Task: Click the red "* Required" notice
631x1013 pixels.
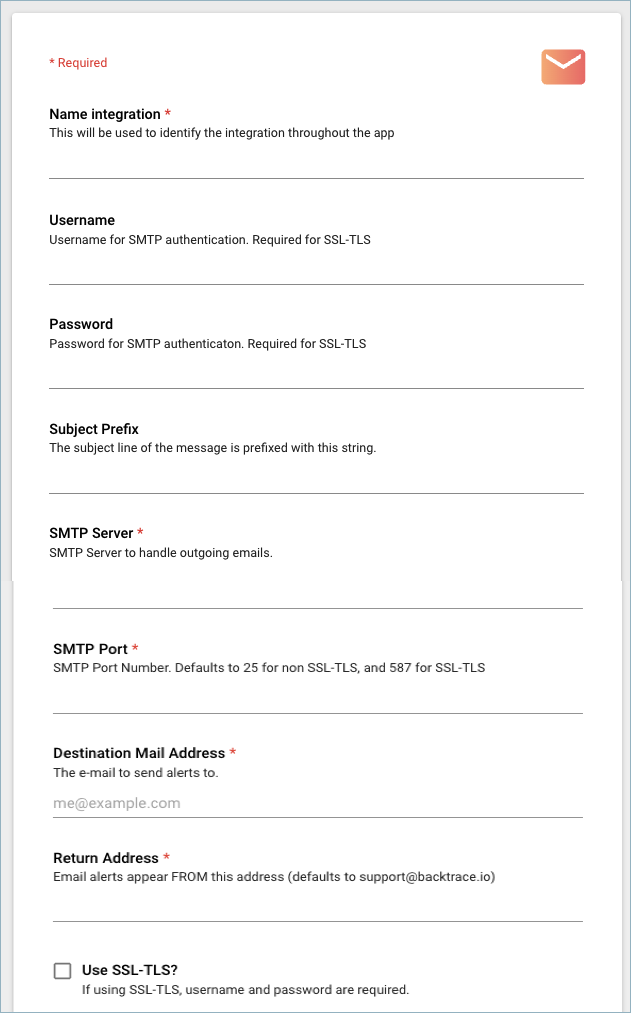Action: 78,63
